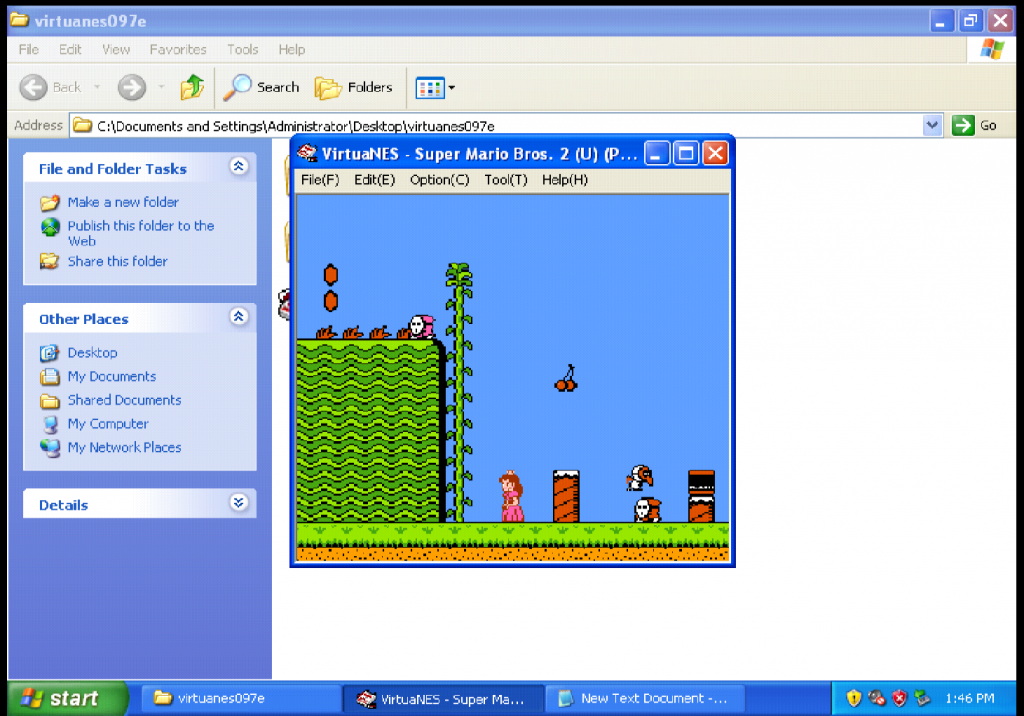
Task: Click the Explorer title bar folder icon
Action: 20,20
